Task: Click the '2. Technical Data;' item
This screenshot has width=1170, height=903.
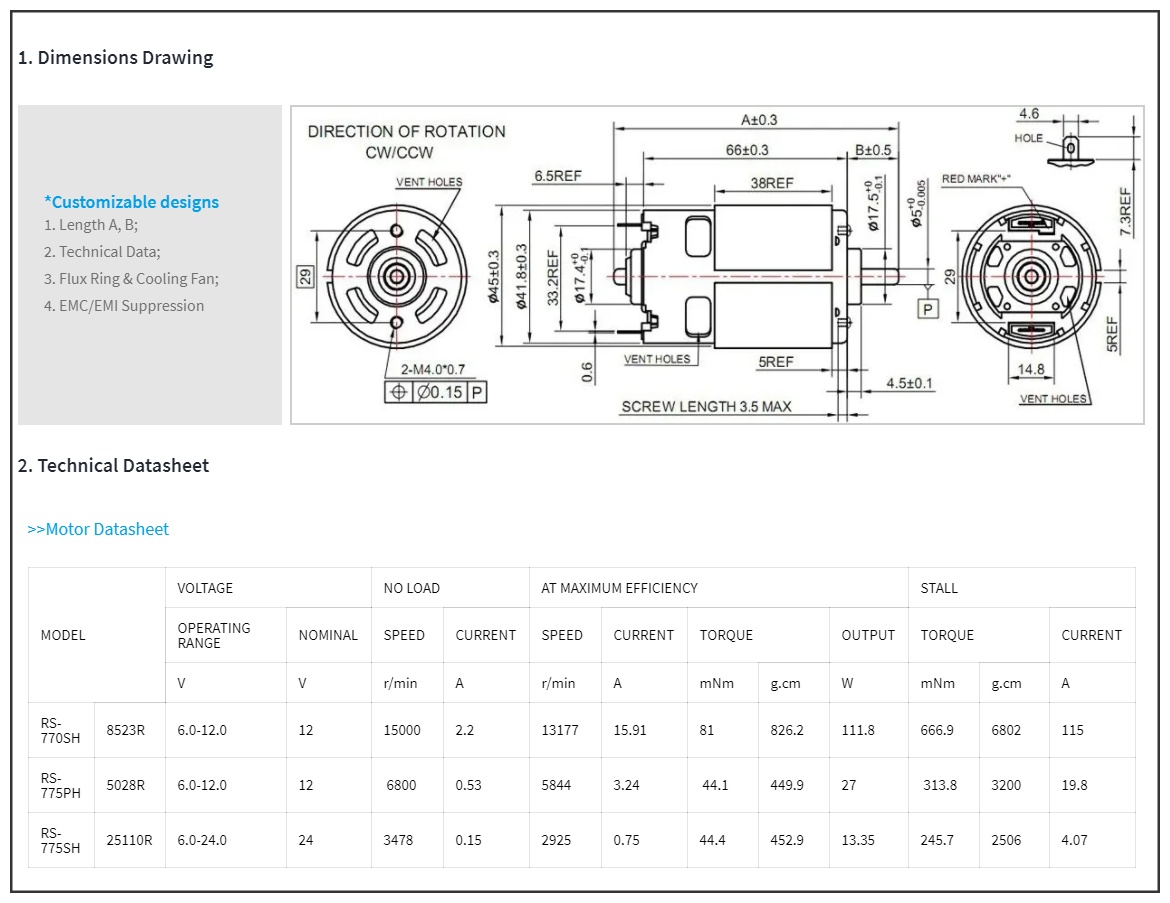Action: coord(102,251)
